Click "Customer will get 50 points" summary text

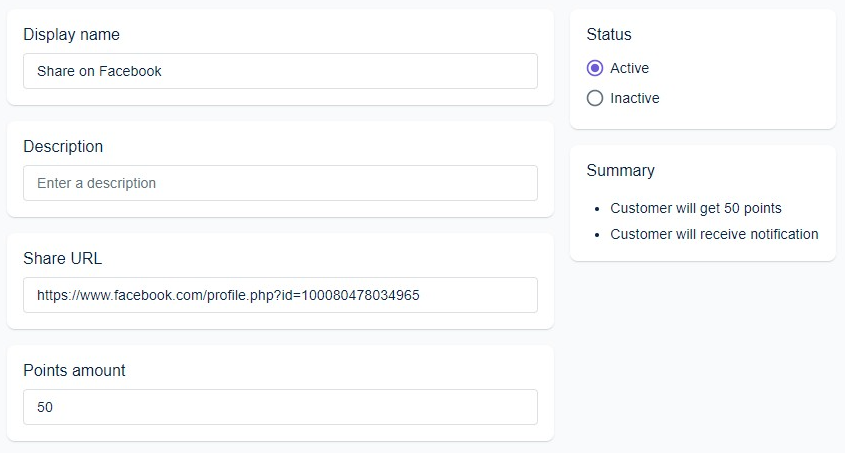(x=696, y=208)
